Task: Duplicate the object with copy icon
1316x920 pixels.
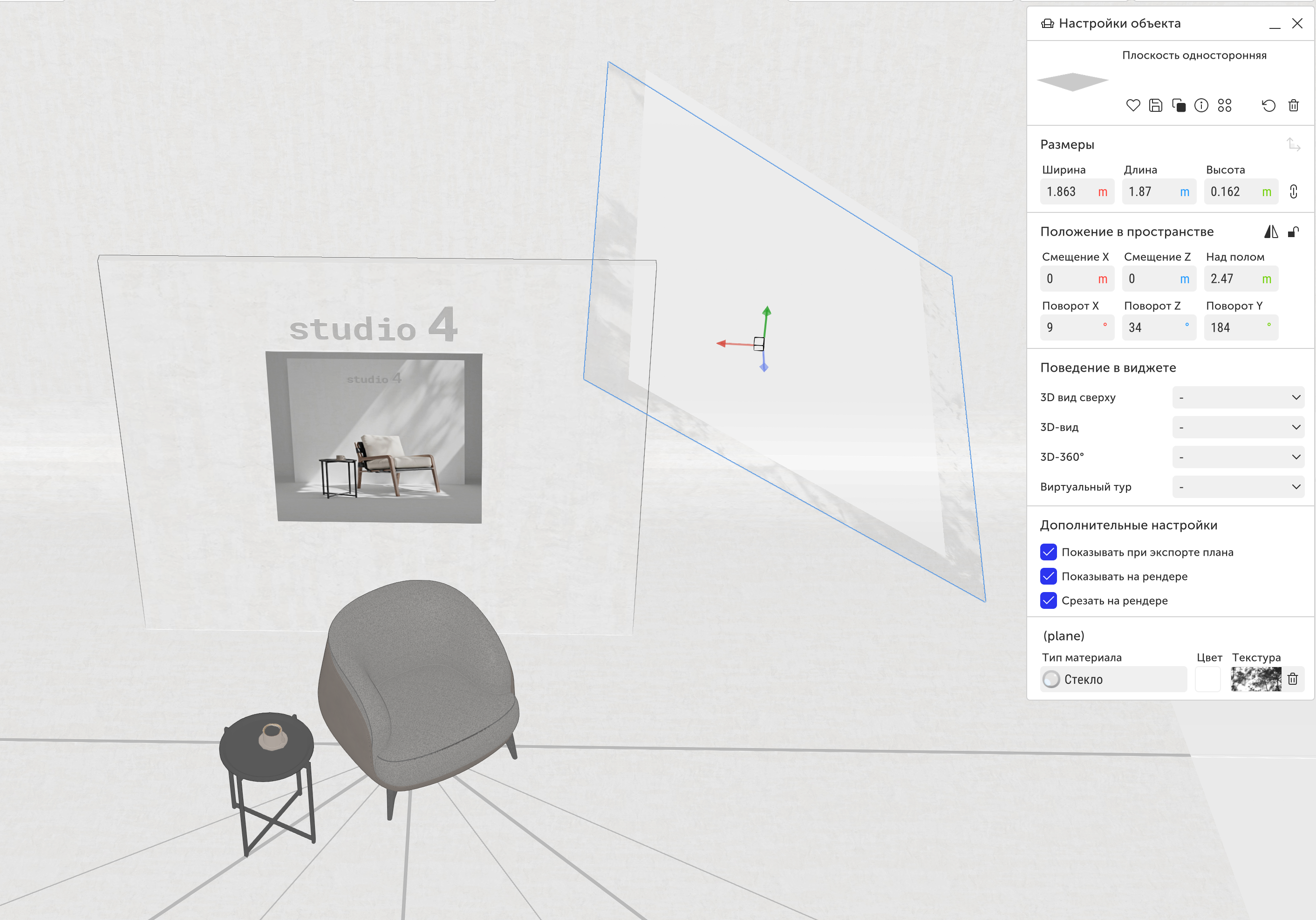Action: (1179, 105)
